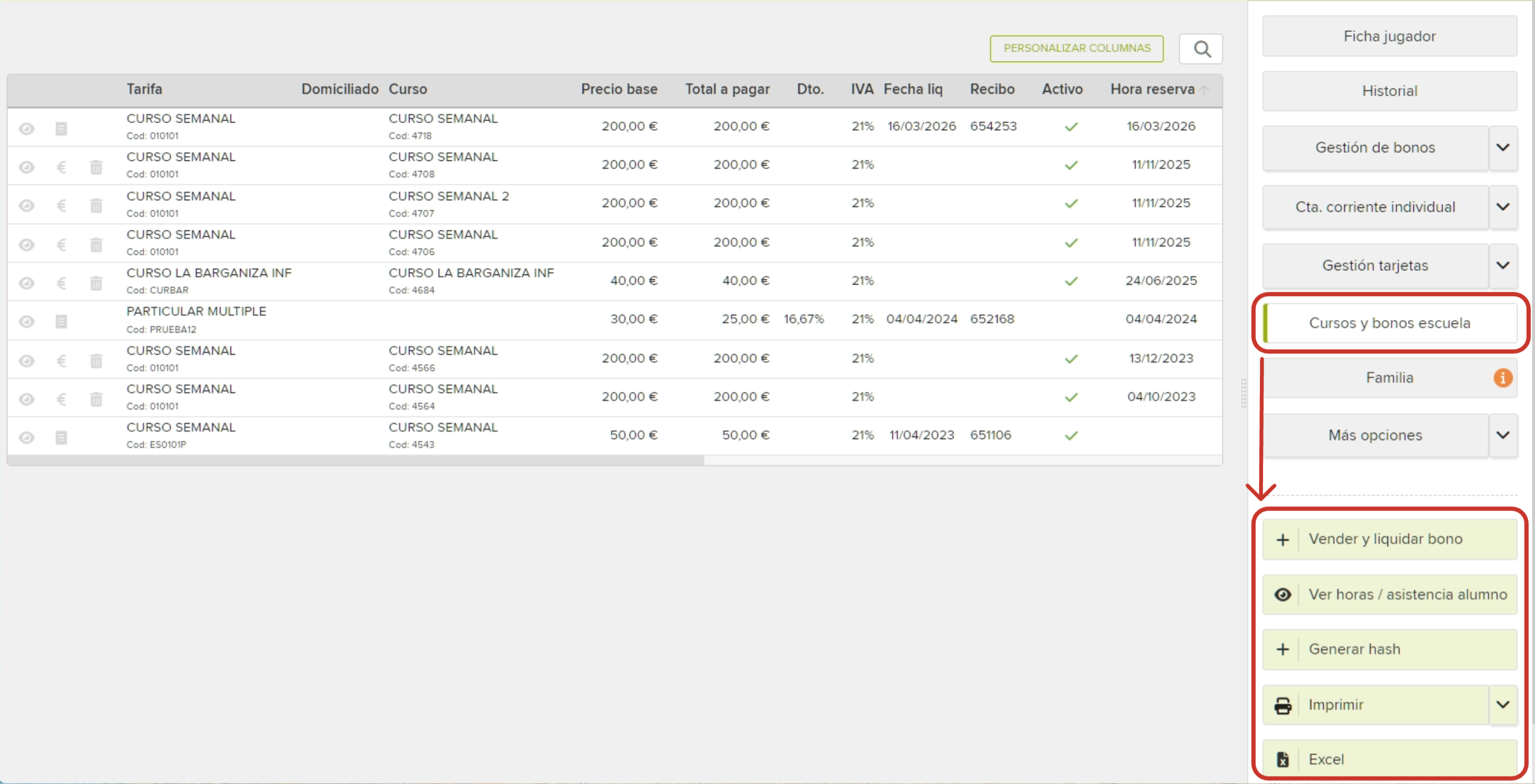Click eye icon on Ver horas / asistencia alumno

[x=1282, y=595]
